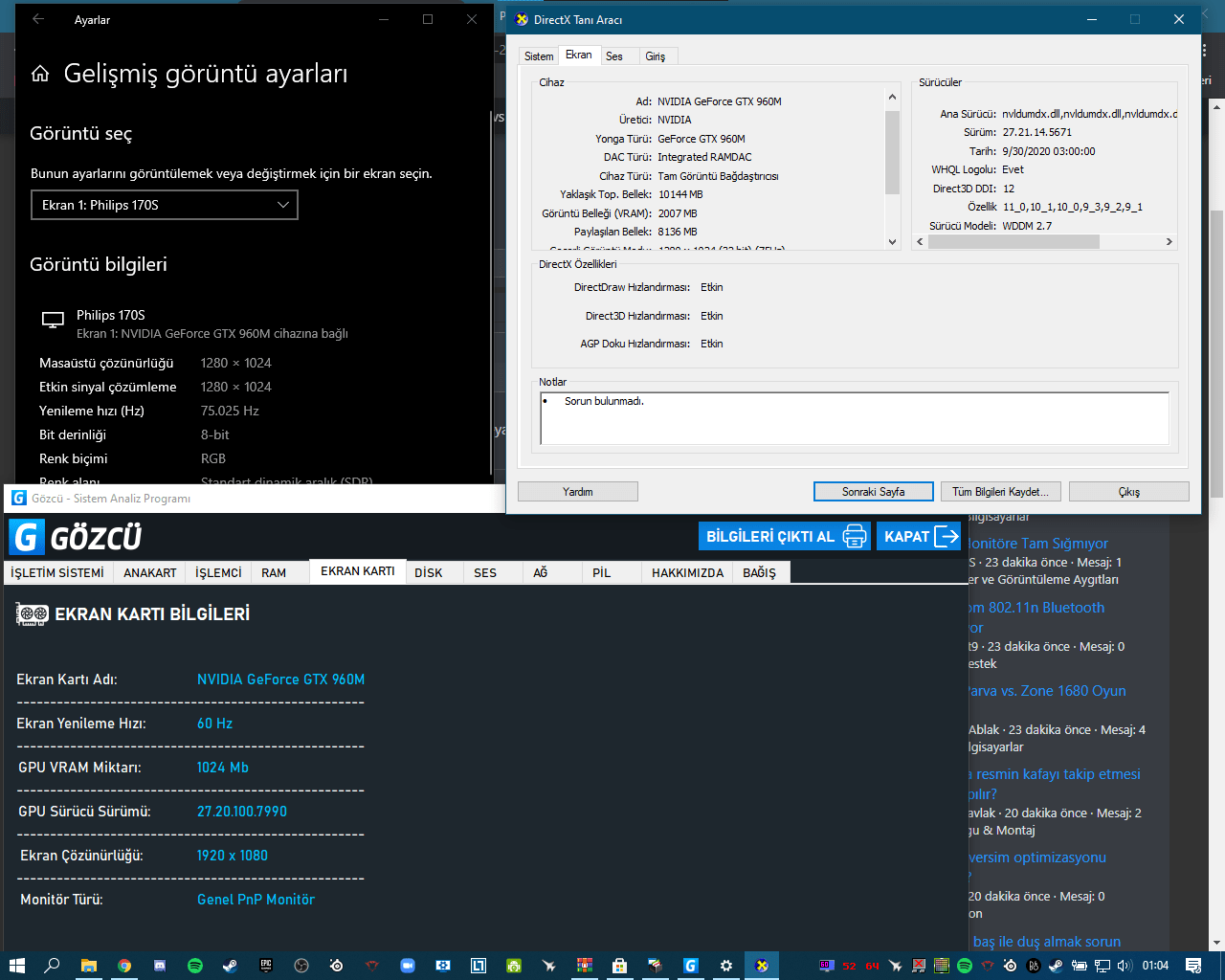Viewport: 1225px width, 980px height.
Task: Switch to the DirectX Tanı Aracı taskbar icon
Action: click(x=761, y=966)
